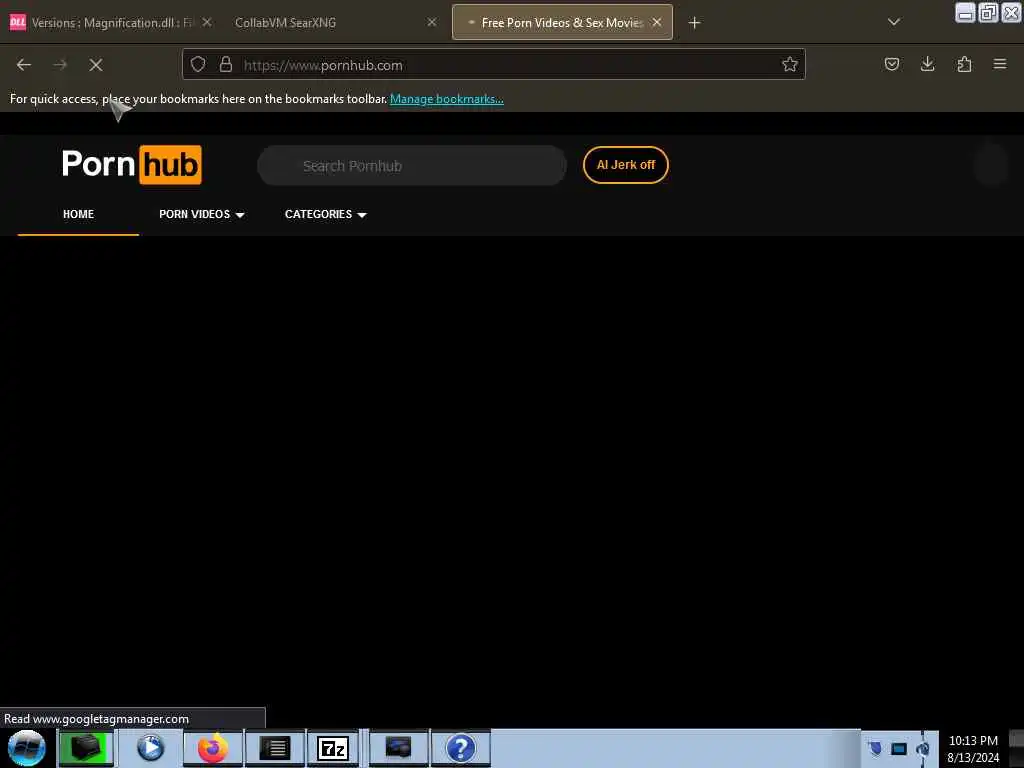The height and width of the screenshot is (768, 1024).
Task: Click the padlock site security icon
Action: click(x=226, y=64)
